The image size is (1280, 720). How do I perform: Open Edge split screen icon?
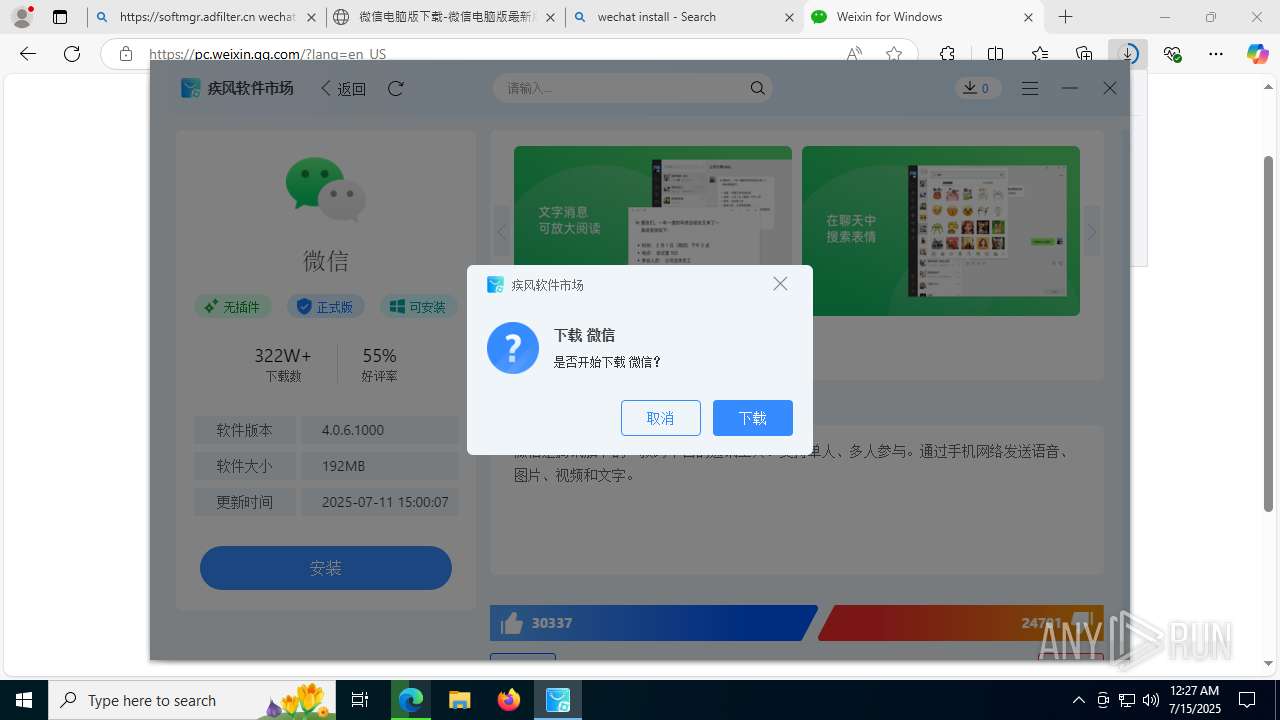[x=995, y=54]
